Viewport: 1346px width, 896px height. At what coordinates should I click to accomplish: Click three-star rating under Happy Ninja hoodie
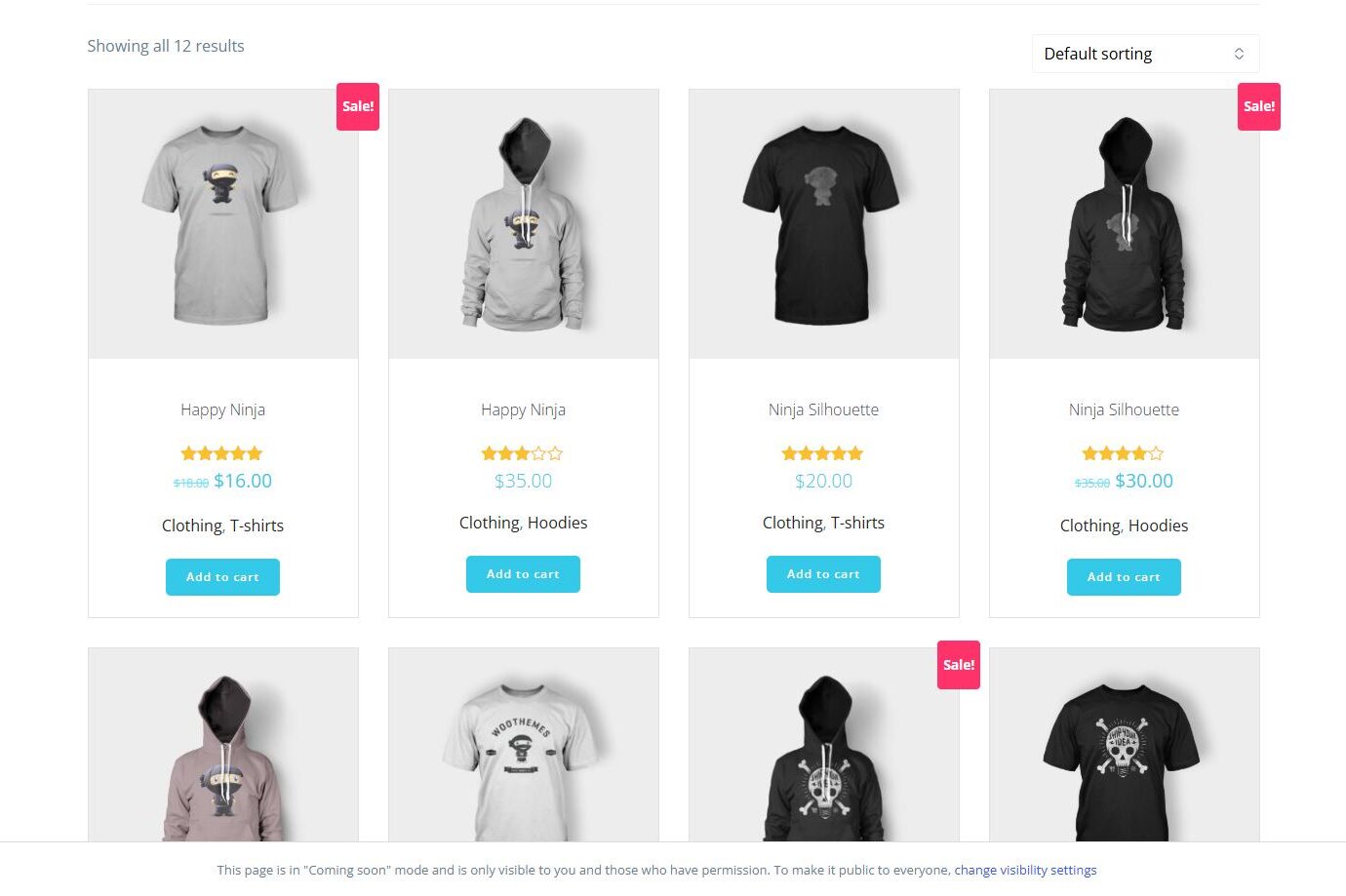click(x=523, y=453)
